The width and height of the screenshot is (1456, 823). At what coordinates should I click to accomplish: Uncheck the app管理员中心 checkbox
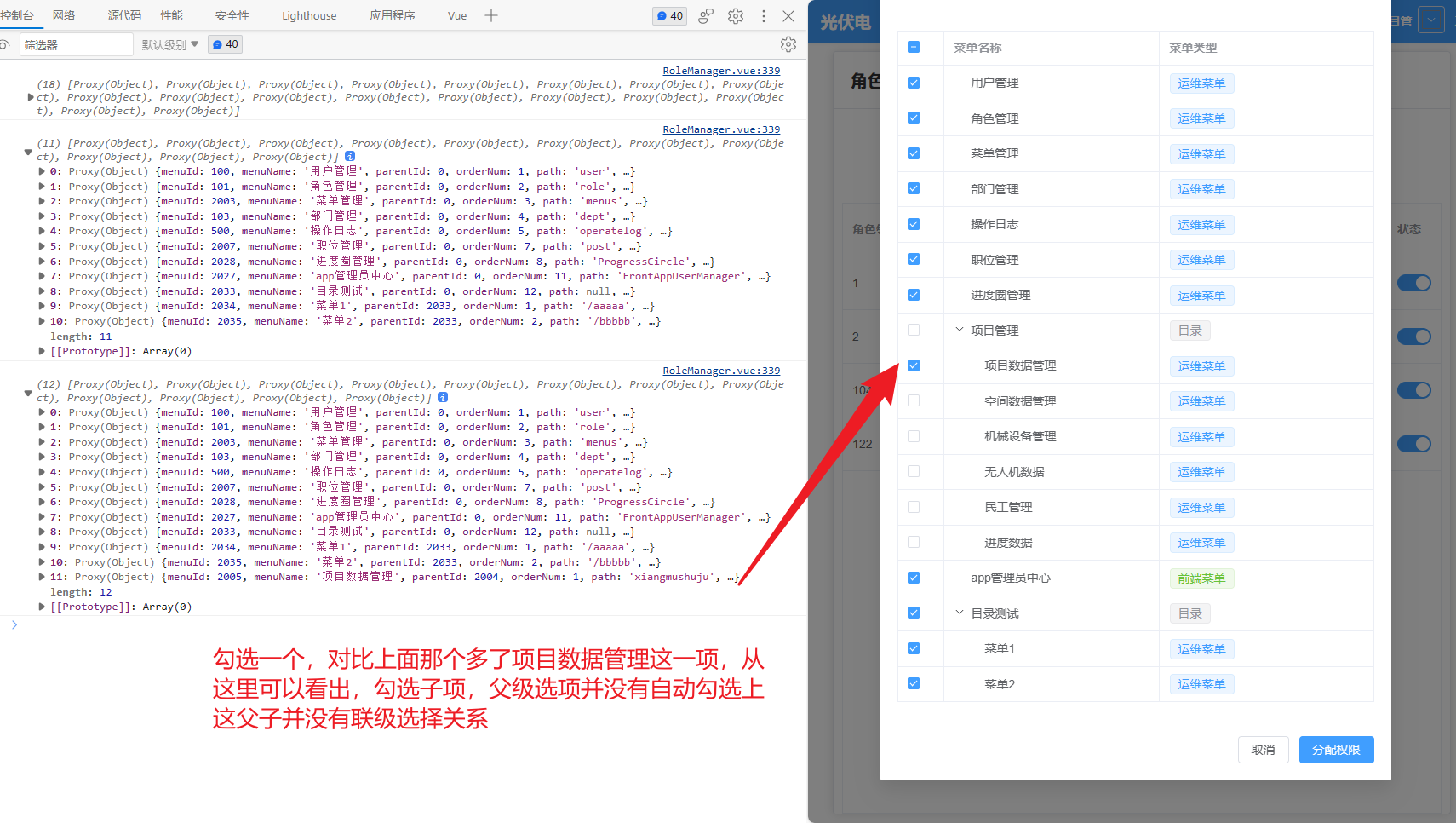pos(914,578)
